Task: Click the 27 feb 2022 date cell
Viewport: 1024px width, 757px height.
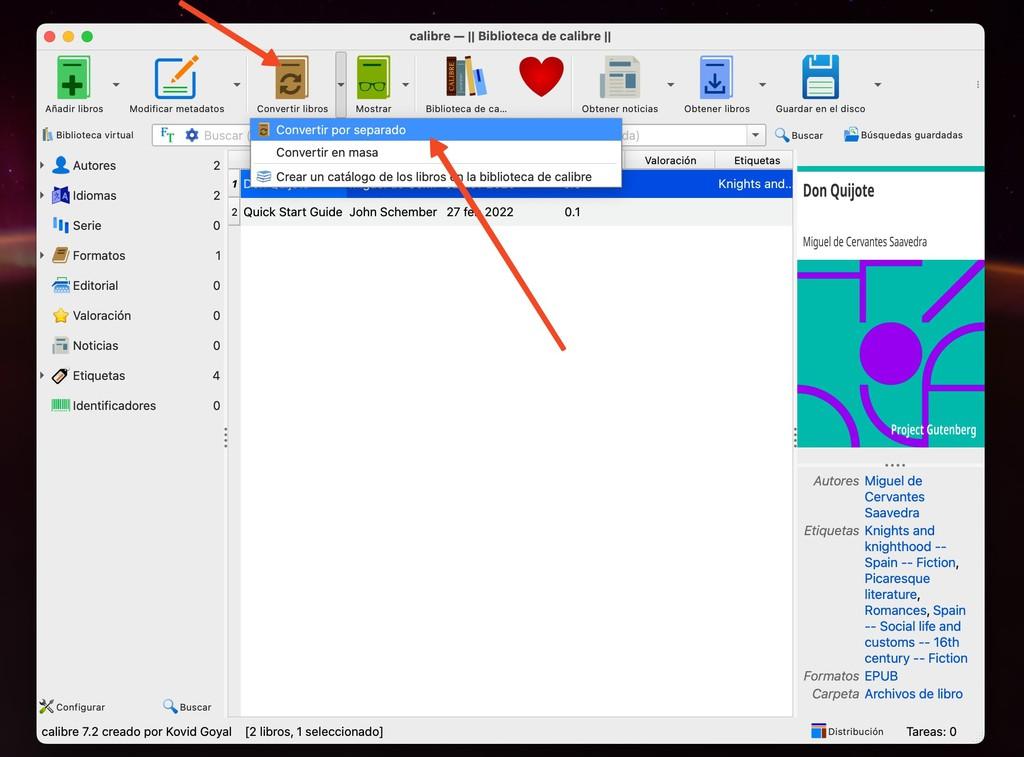Action: [x=480, y=212]
